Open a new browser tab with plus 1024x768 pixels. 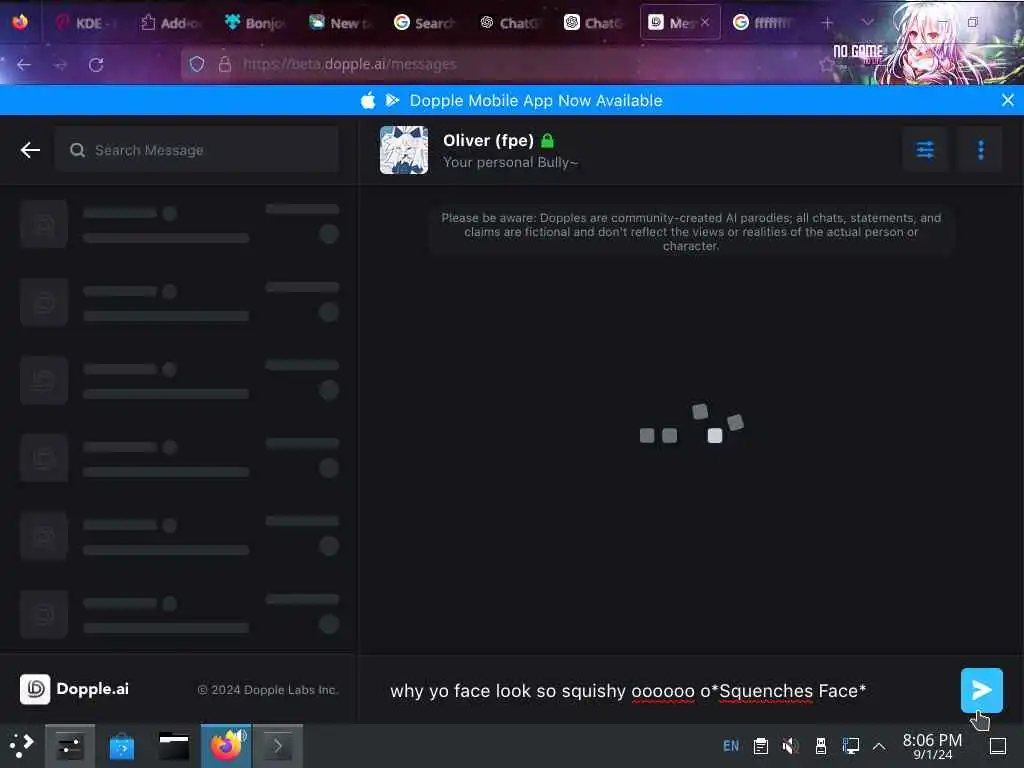click(827, 23)
